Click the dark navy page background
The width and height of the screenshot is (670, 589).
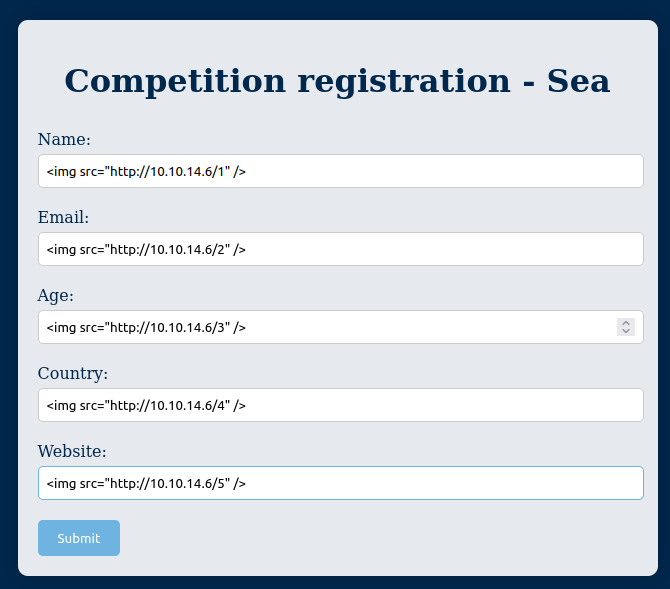click(x=8, y=300)
